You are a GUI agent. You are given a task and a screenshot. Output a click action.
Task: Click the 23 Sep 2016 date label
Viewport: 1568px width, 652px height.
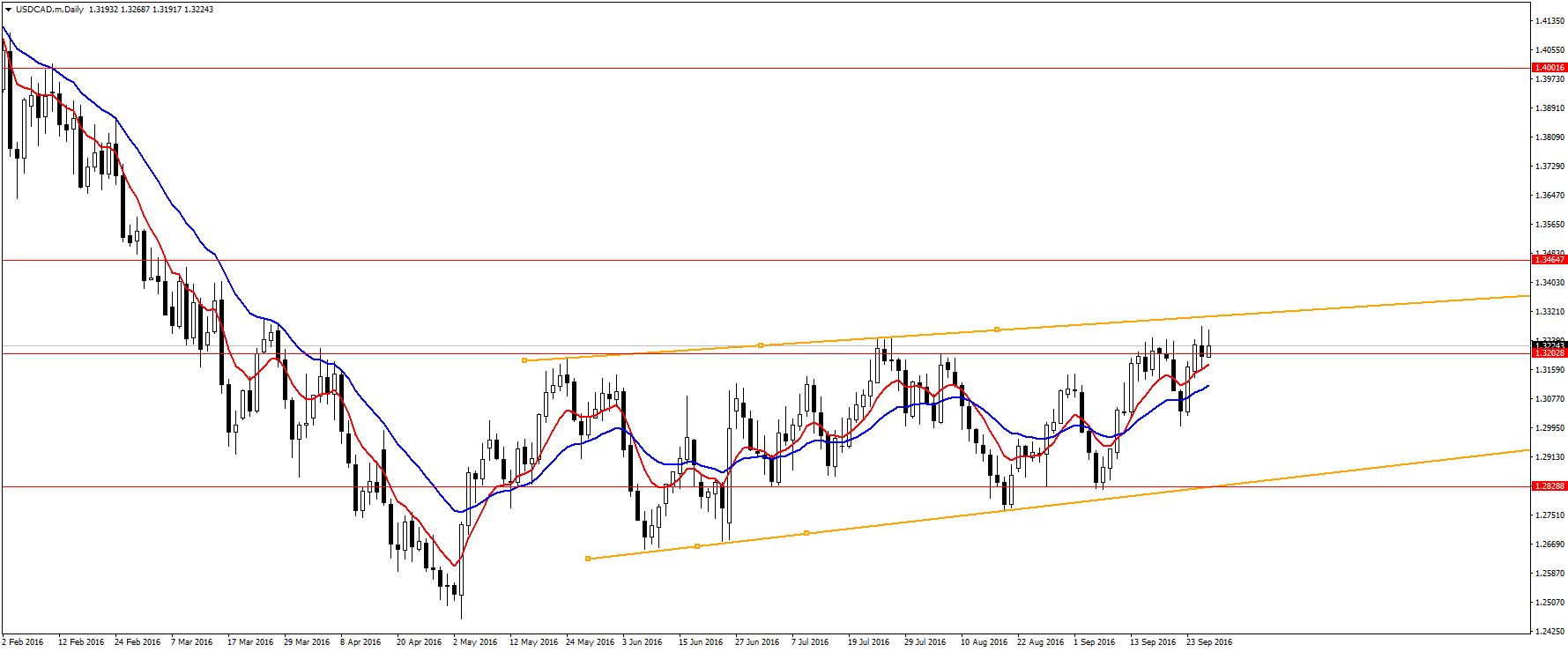click(1209, 642)
